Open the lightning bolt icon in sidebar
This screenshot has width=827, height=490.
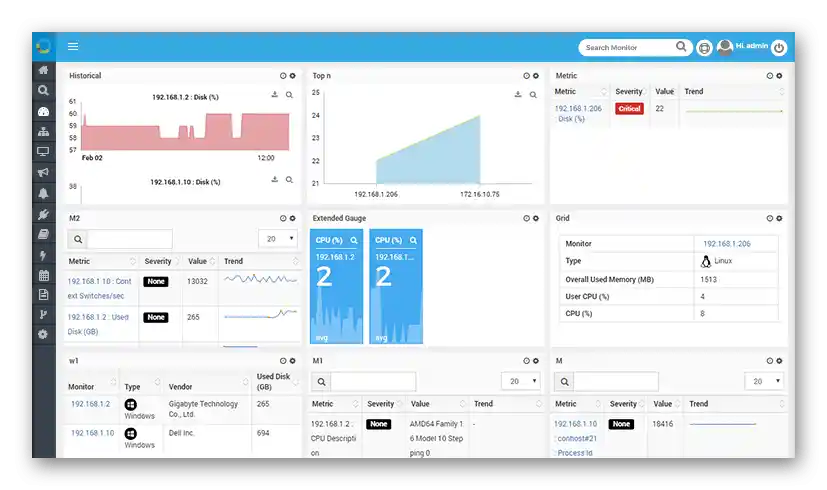pos(43,255)
